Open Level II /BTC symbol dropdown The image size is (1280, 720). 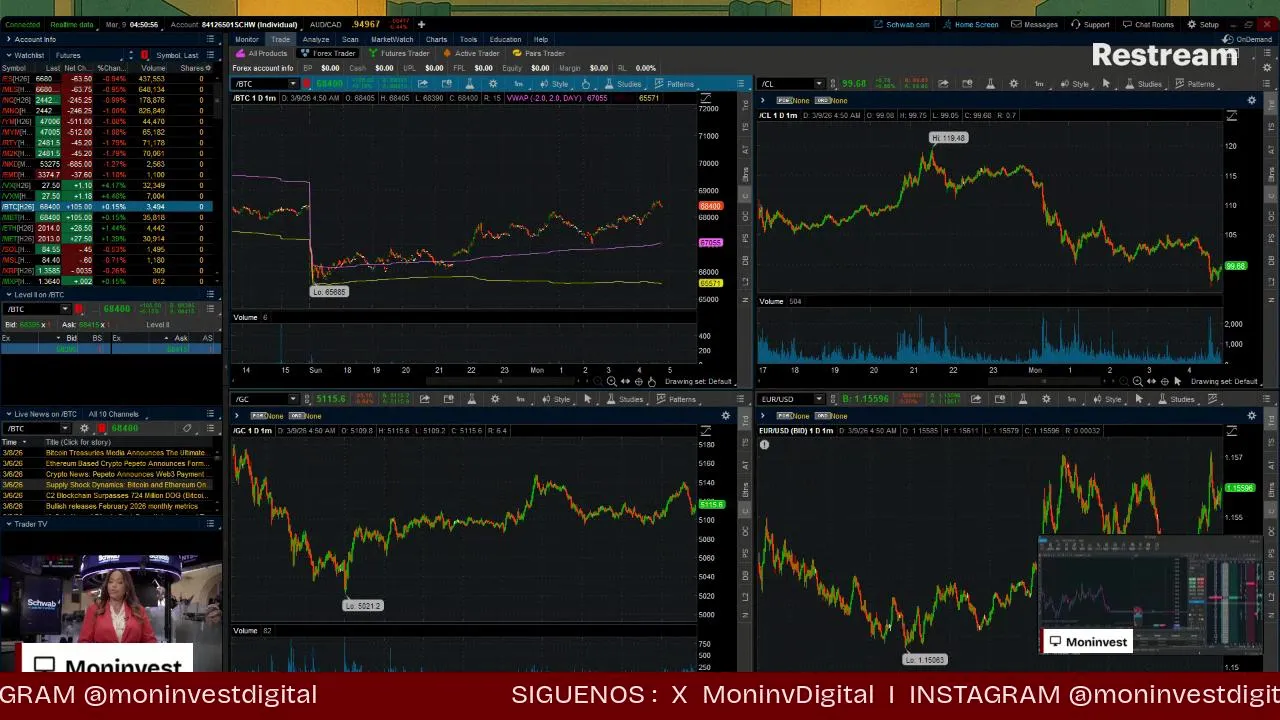coord(67,309)
